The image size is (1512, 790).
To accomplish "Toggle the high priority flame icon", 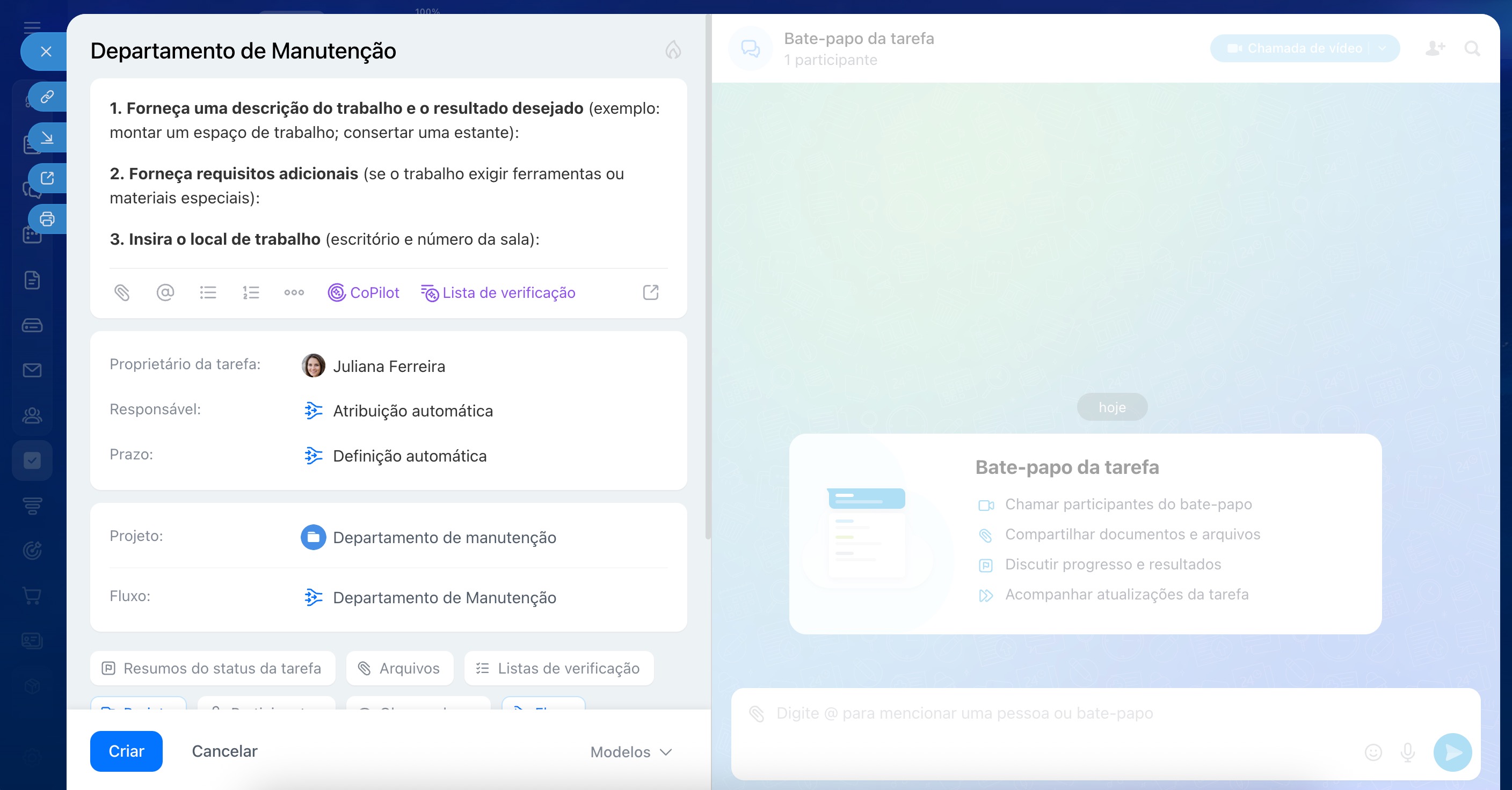I will pyautogui.click(x=673, y=50).
